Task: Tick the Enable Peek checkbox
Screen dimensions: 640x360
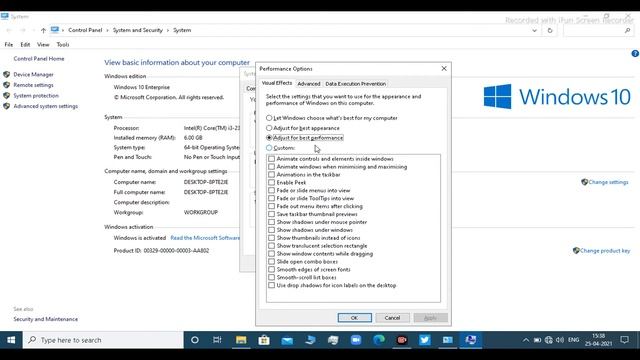Action: click(271, 182)
